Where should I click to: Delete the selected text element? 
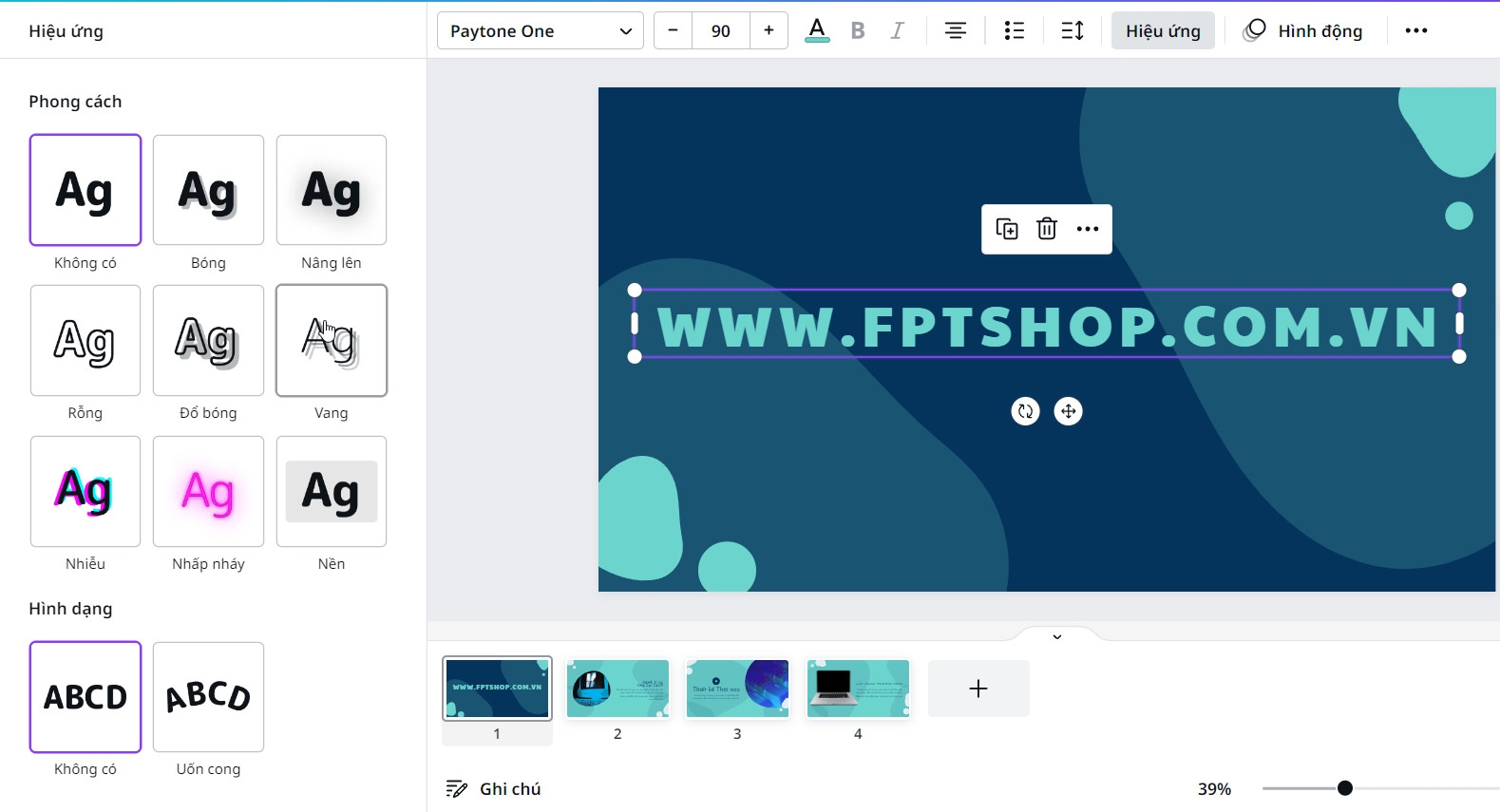(1047, 229)
